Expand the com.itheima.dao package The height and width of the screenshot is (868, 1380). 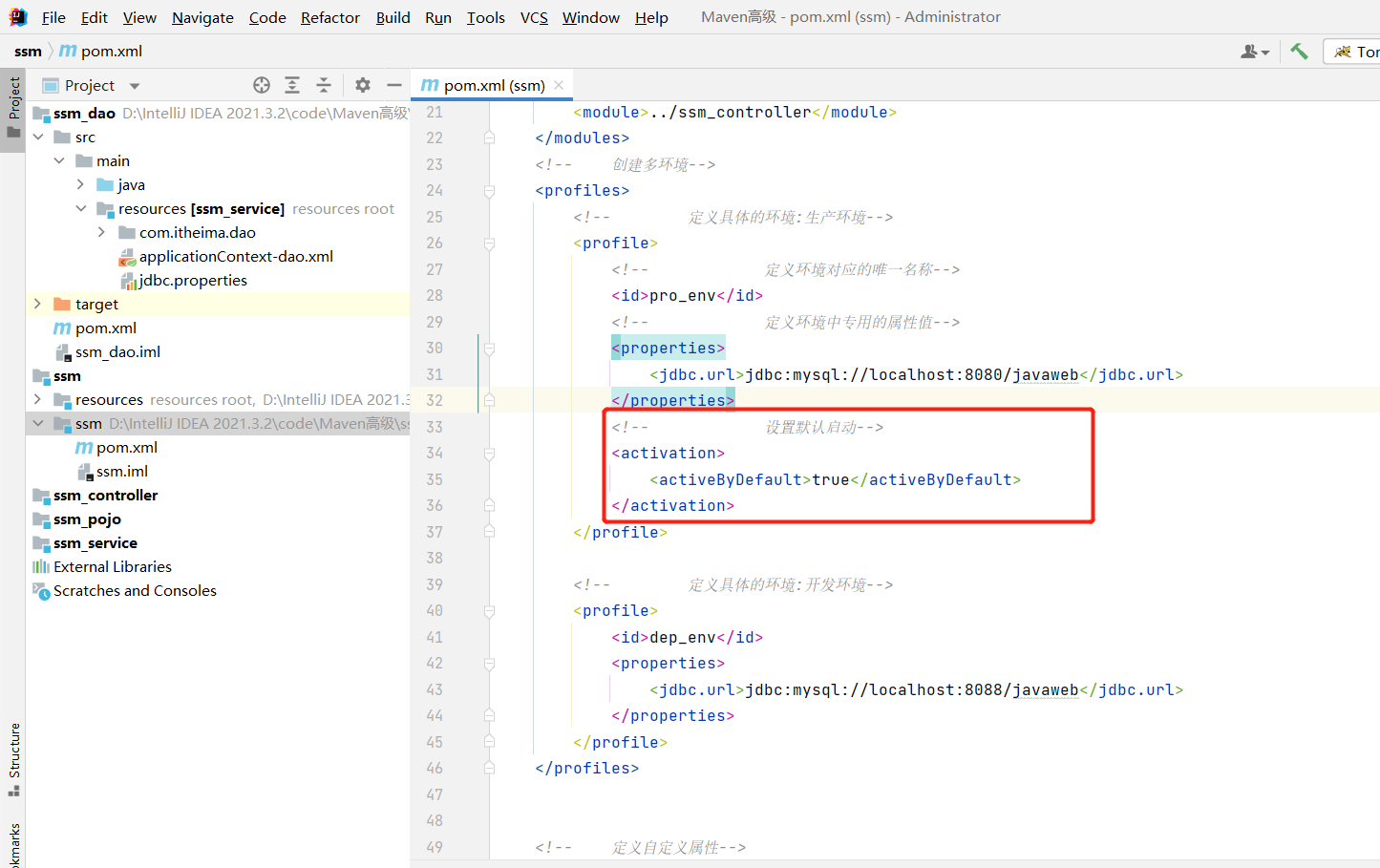tap(102, 233)
